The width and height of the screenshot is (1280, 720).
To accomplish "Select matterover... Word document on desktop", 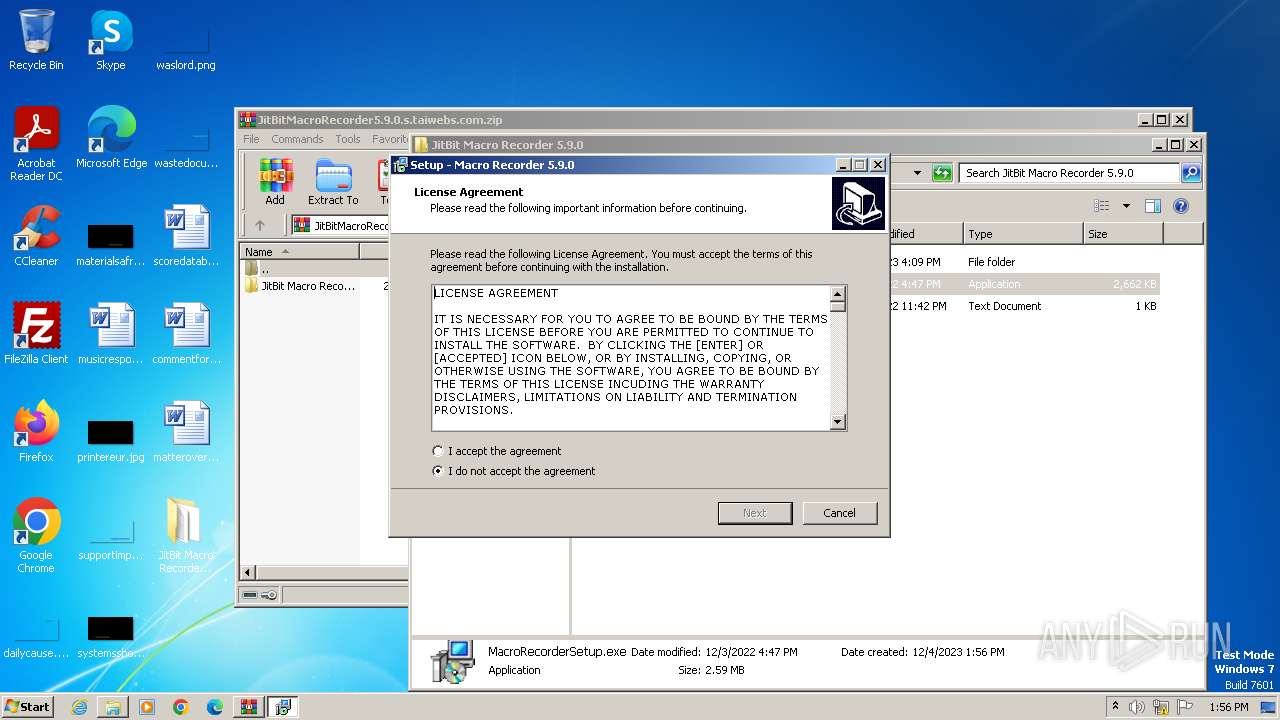I will click(186, 432).
